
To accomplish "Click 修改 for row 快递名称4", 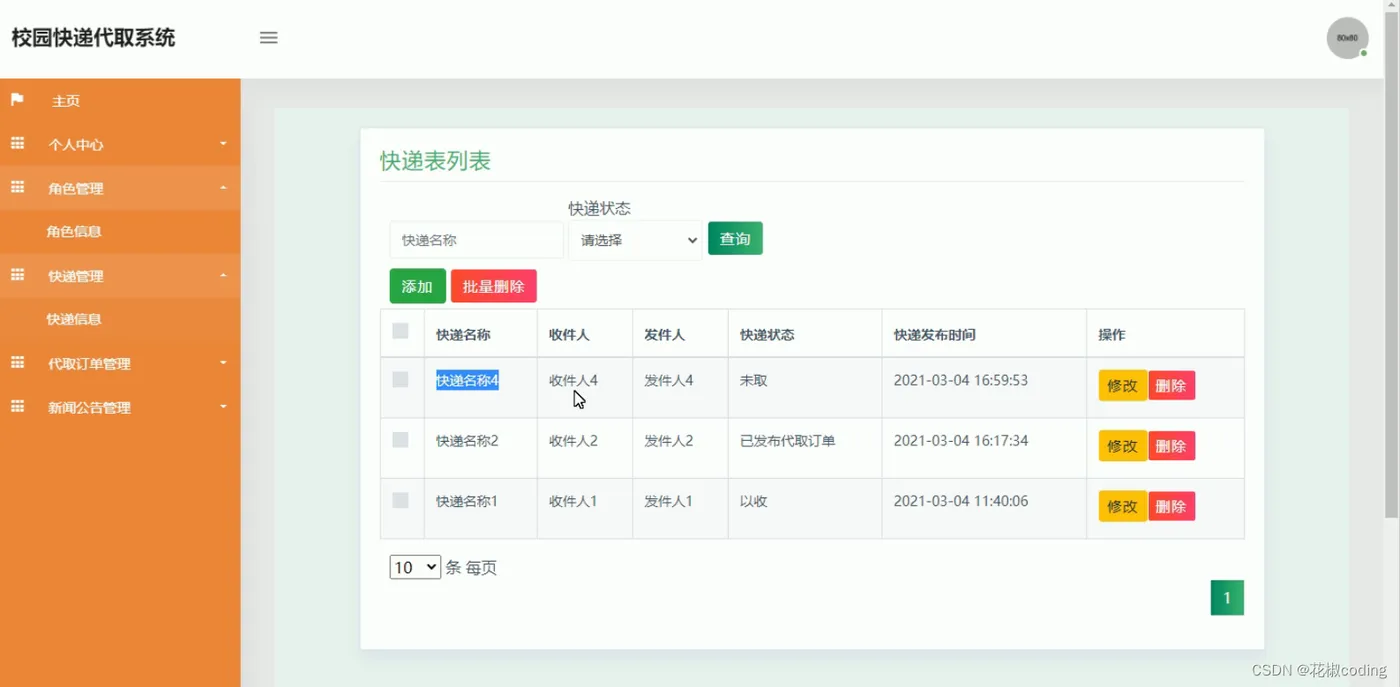I will click(1122, 385).
